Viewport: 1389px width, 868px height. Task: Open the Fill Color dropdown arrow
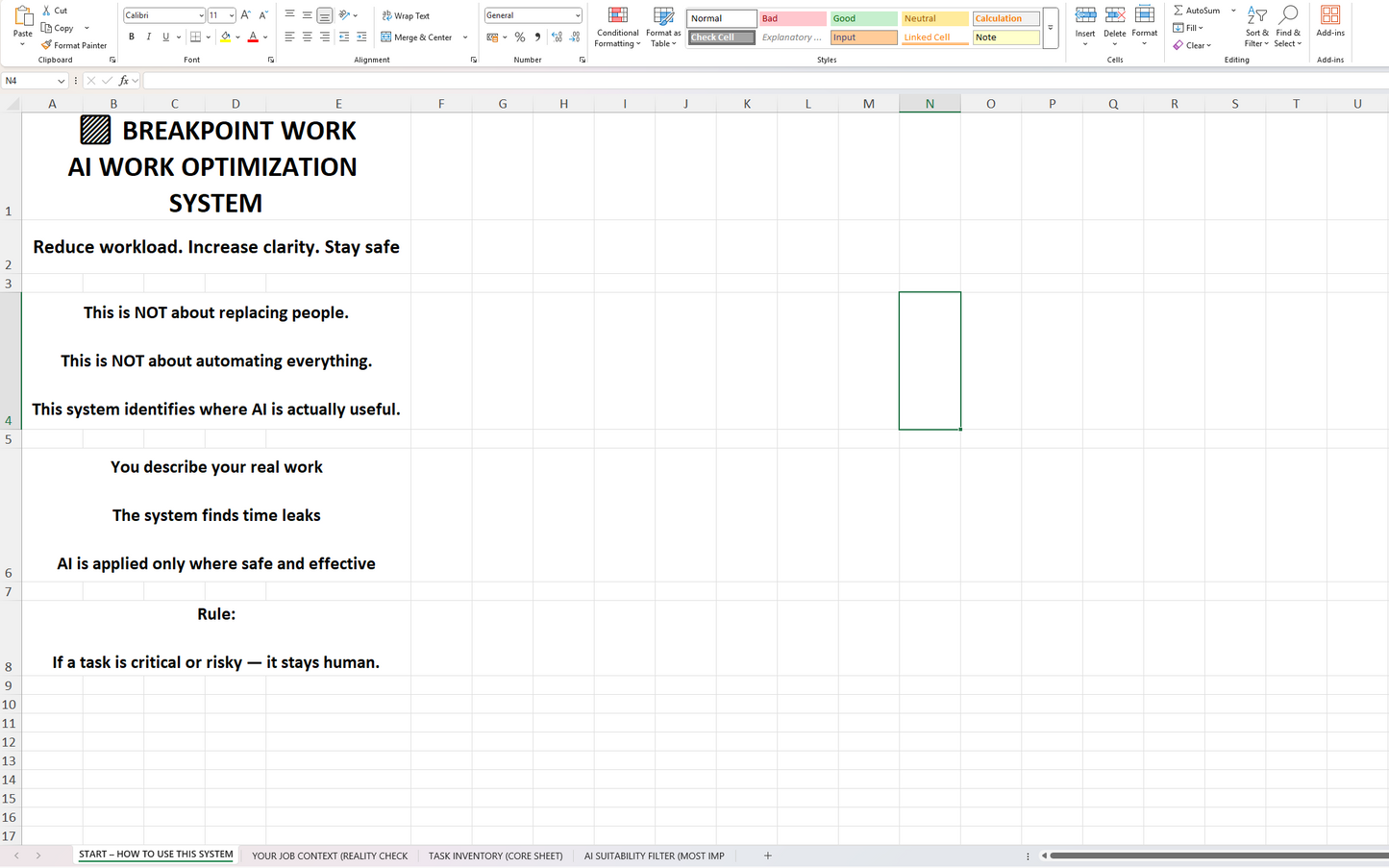coord(239,37)
